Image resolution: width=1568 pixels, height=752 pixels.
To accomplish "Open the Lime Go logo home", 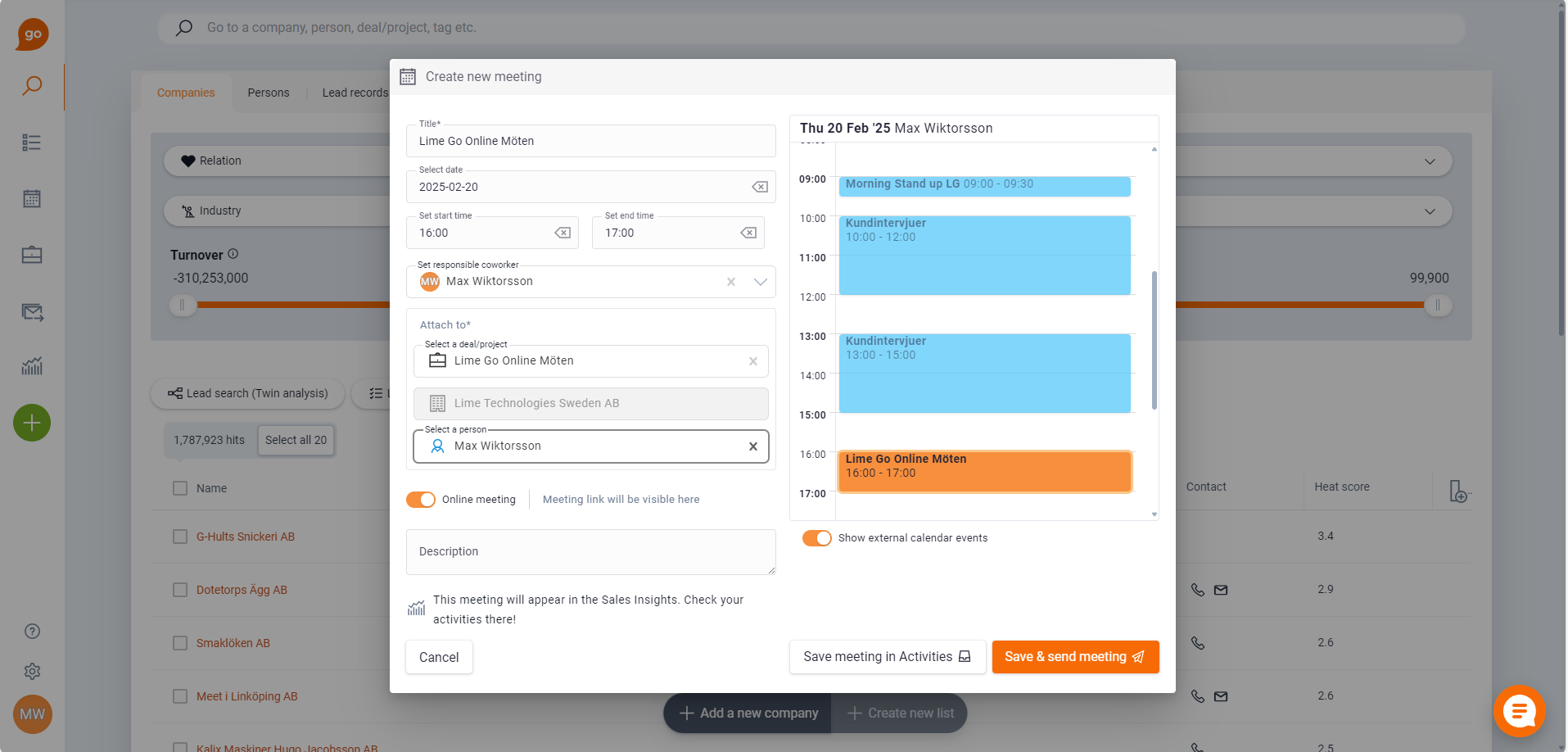I will (32, 34).
